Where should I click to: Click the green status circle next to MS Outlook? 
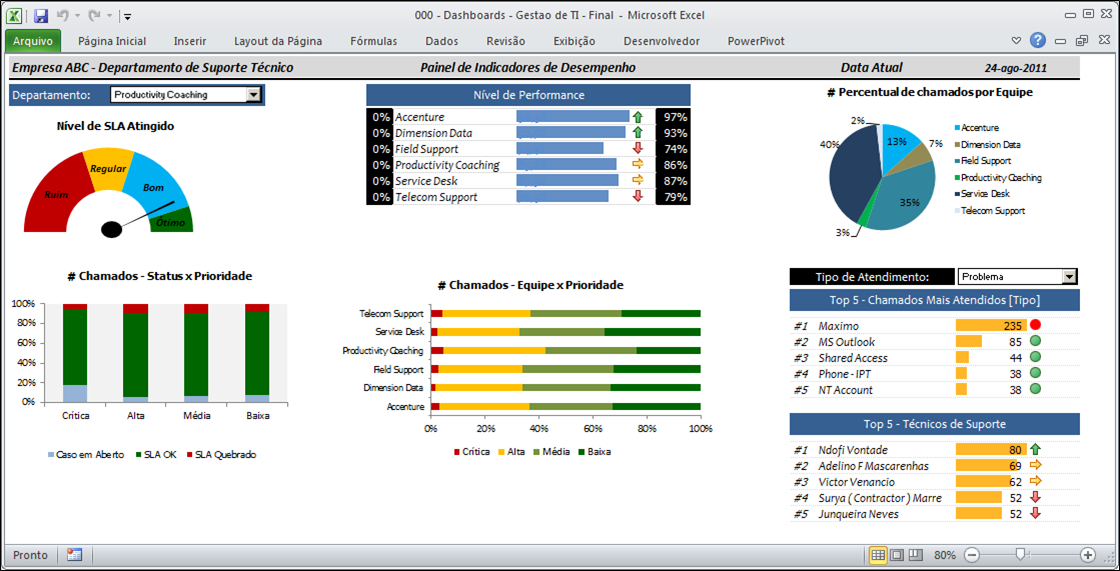[1036, 341]
